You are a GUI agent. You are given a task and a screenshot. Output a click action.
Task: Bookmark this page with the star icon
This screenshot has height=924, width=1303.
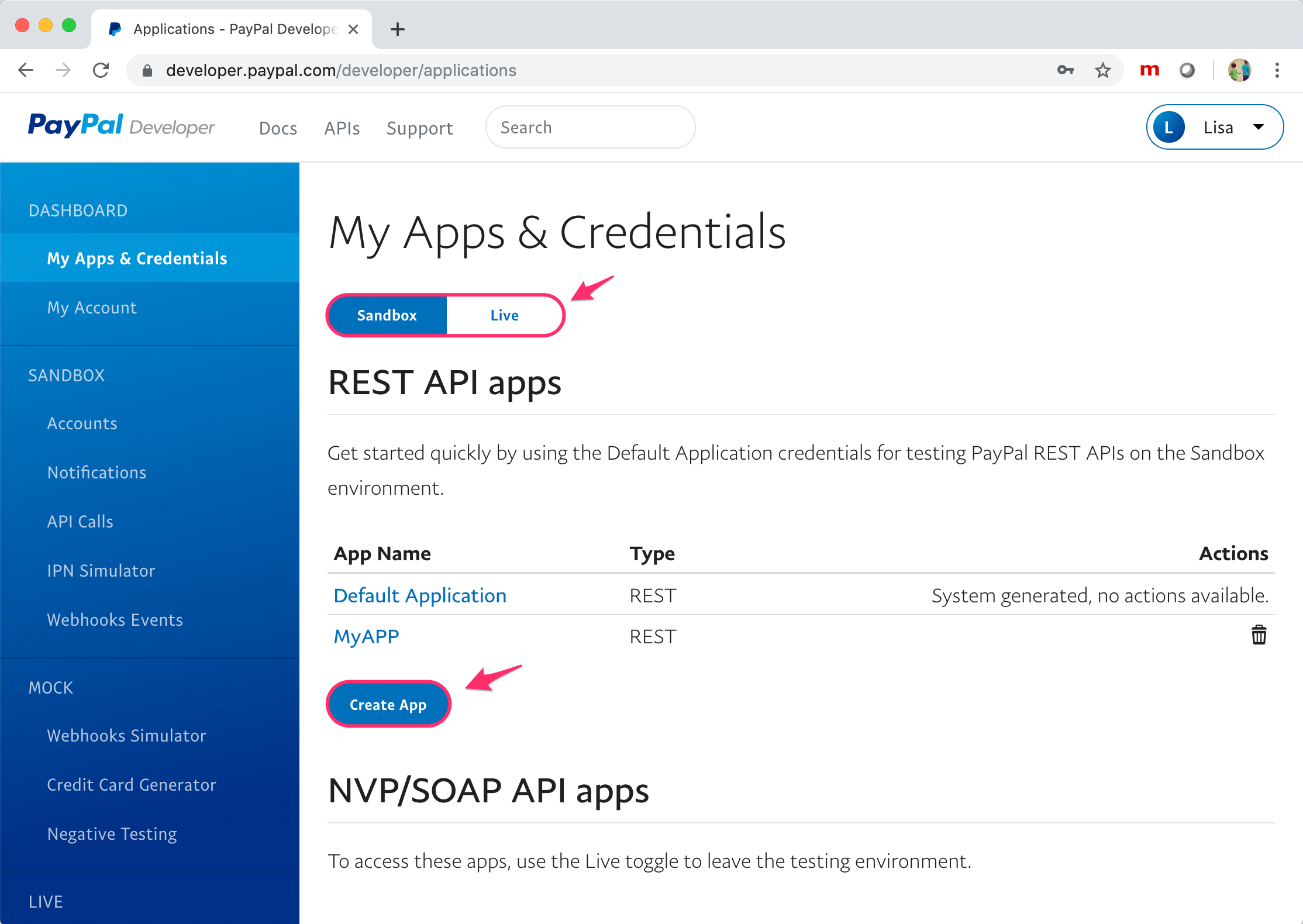coord(1103,70)
